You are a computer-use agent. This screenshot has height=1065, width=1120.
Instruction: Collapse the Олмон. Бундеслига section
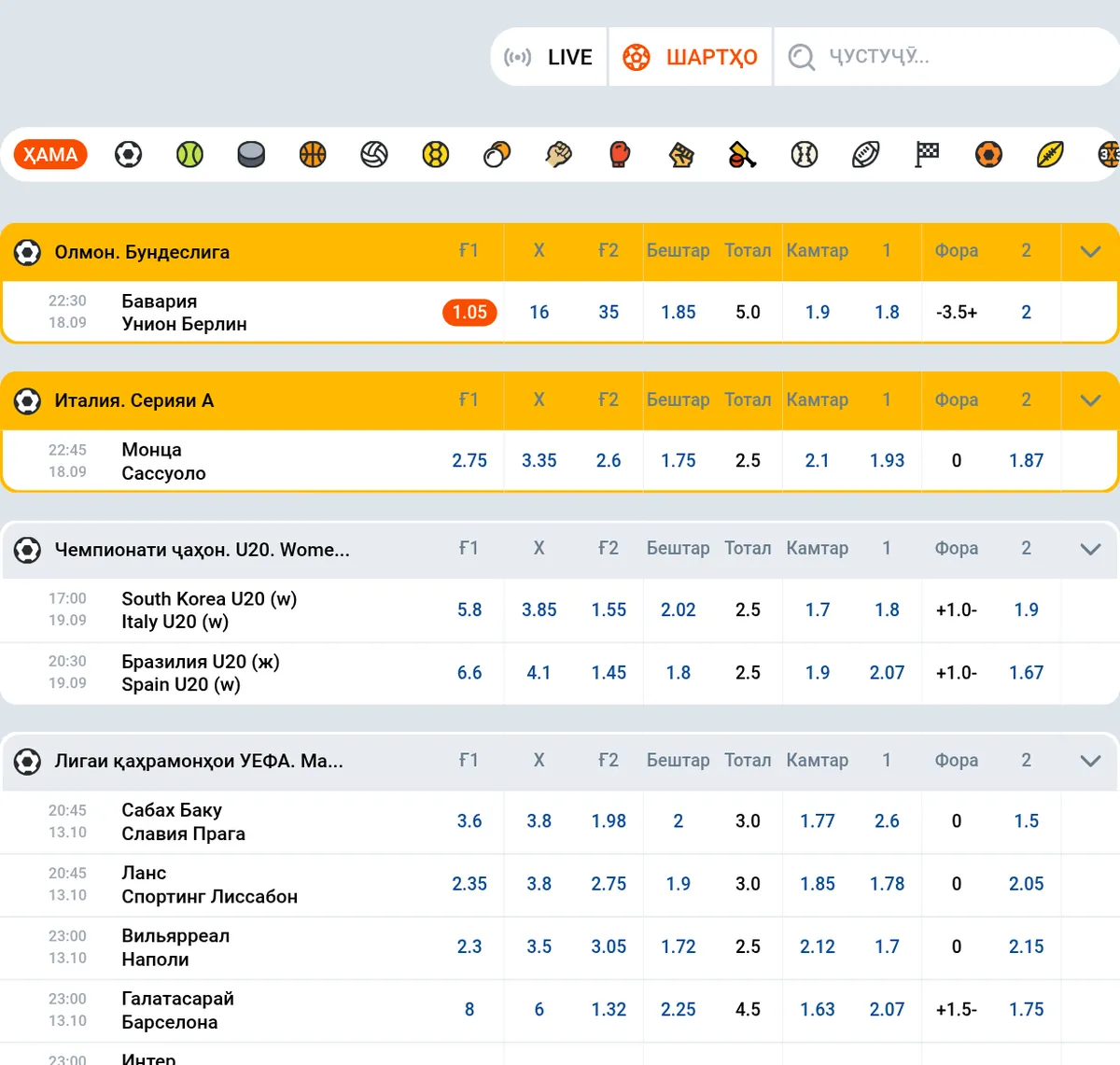pyautogui.click(x=1090, y=252)
